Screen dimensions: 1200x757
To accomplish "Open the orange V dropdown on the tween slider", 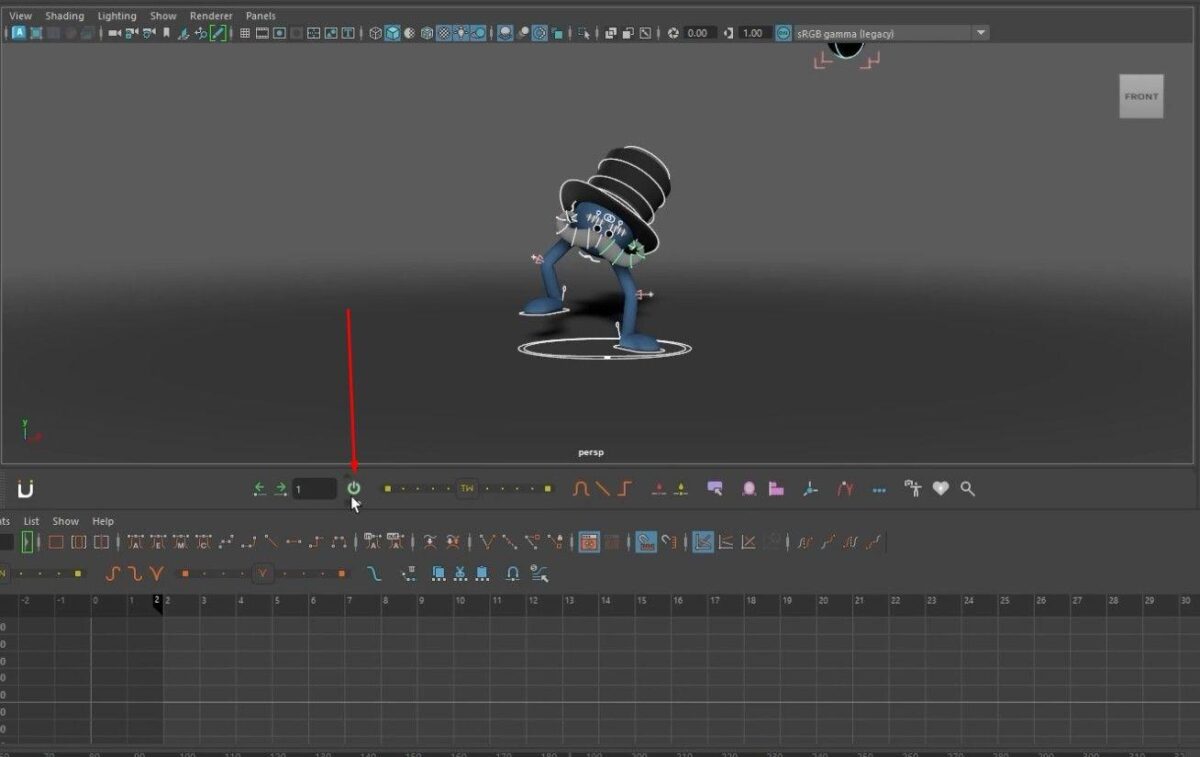I will click(262, 573).
